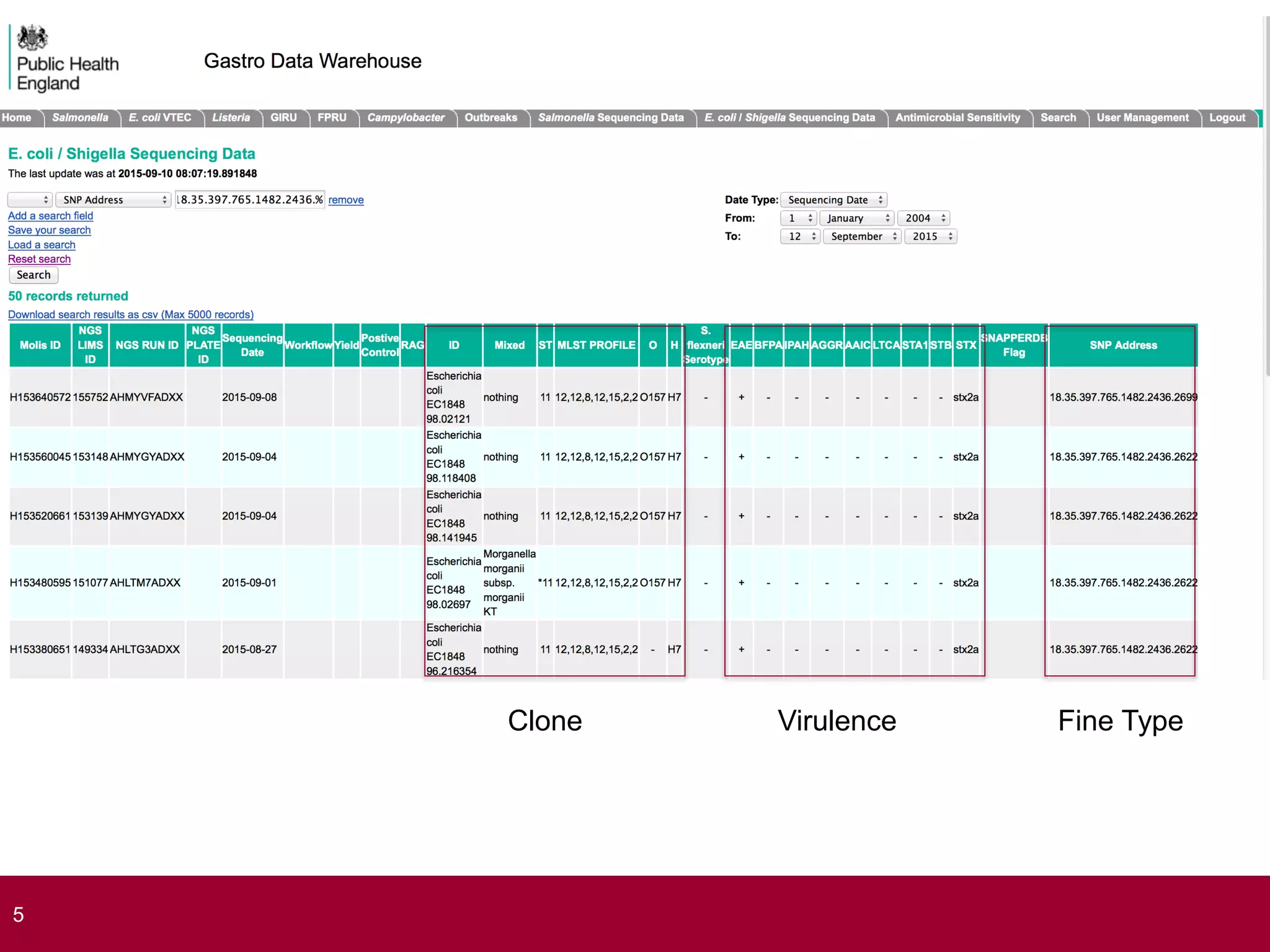The height and width of the screenshot is (952, 1270).
Task: Switch to the Salmonella tab
Action: [x=80, y=118]
